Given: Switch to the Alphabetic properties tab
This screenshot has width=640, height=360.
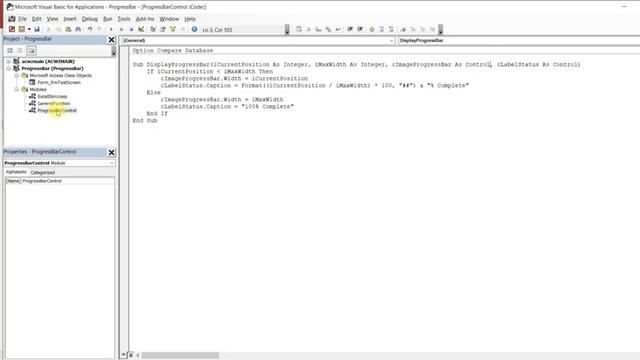Looking at the screenshot, I should [x=16, y=172].
